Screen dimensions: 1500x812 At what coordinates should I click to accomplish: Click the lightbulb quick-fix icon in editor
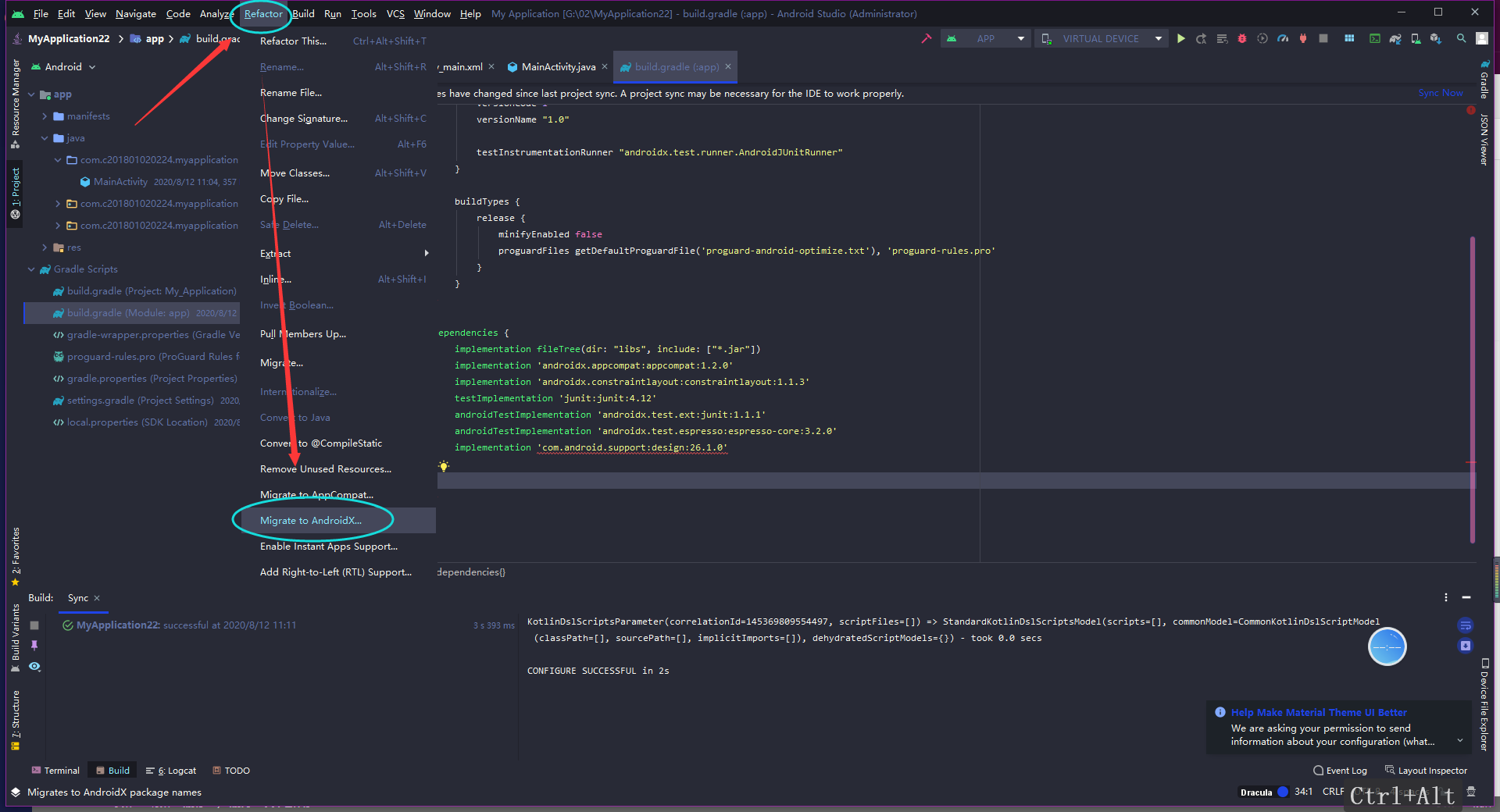[x=444, y=466]
